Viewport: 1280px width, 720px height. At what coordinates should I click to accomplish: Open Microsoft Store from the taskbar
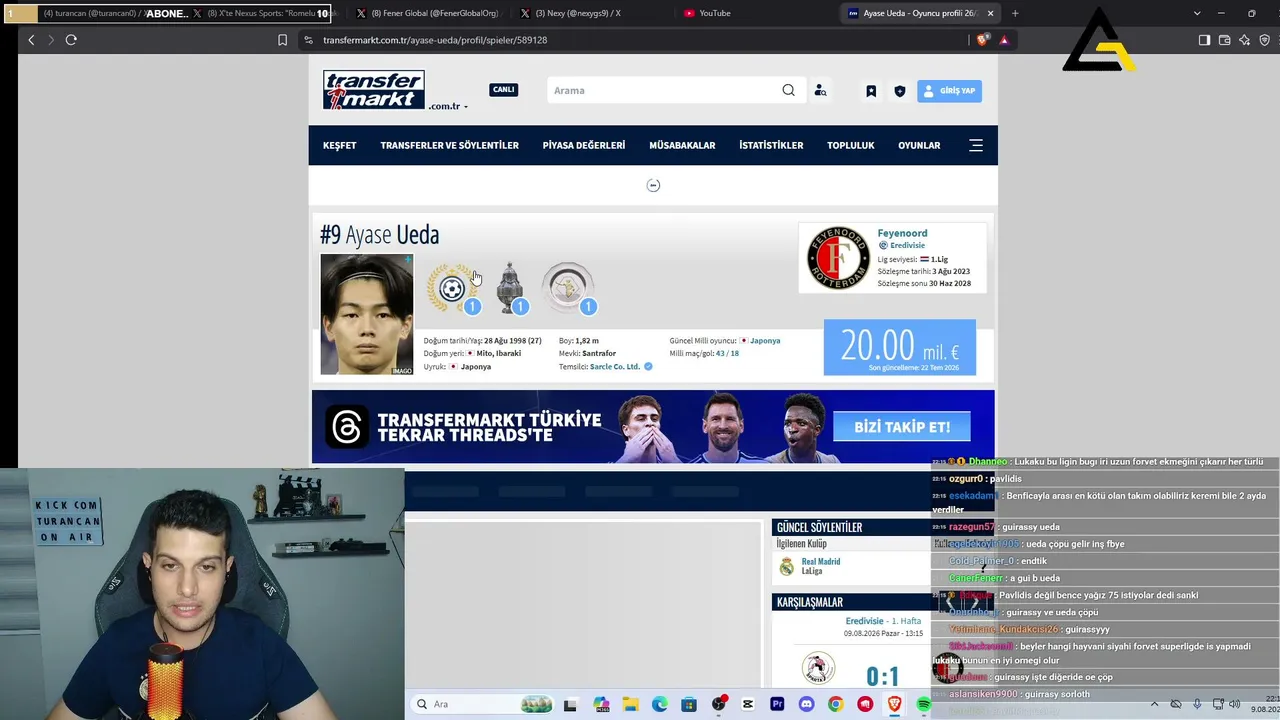(x=688, y=704)
